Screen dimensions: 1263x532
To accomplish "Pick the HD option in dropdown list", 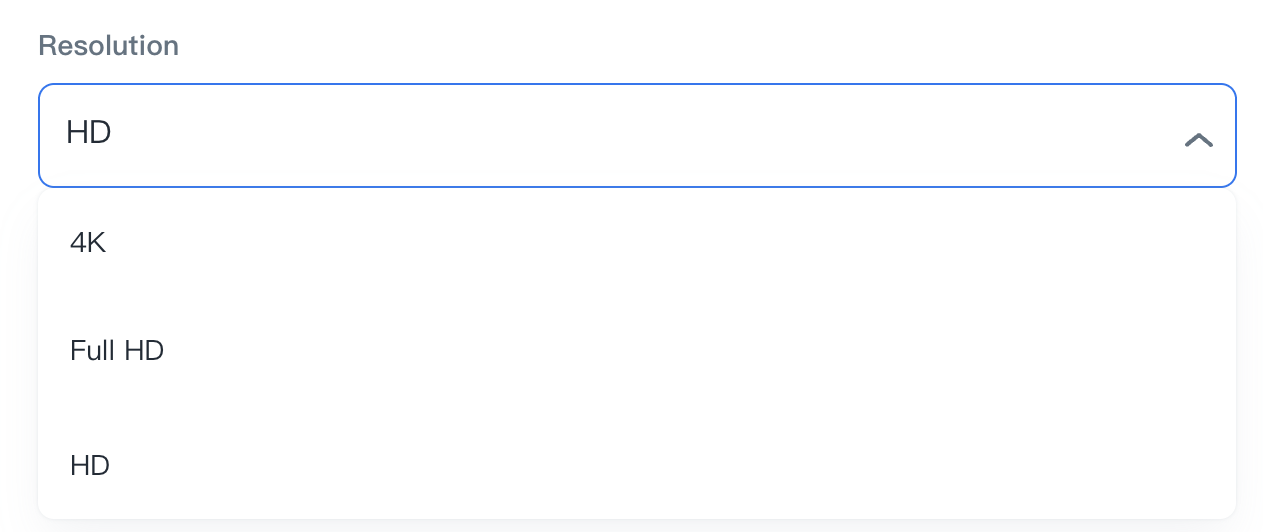I will coord(90,465).
